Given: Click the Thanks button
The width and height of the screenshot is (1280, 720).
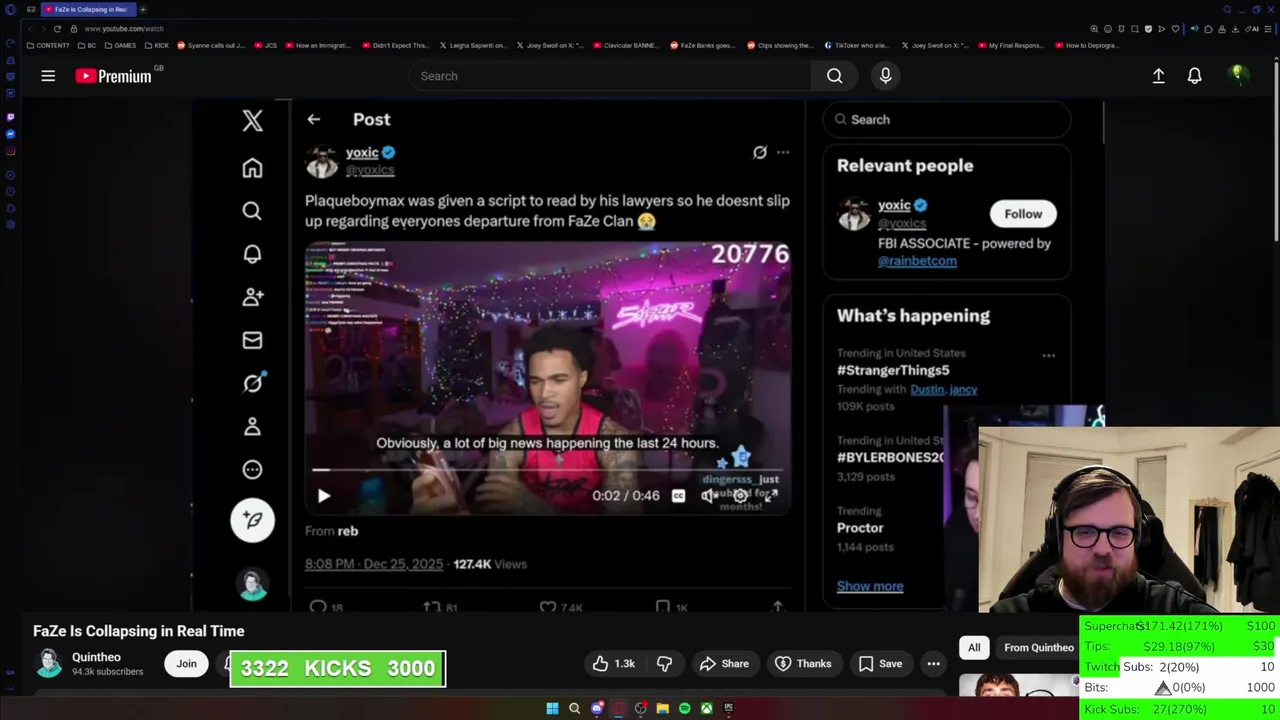Looking at the screenshot, I should pos(803,664).
